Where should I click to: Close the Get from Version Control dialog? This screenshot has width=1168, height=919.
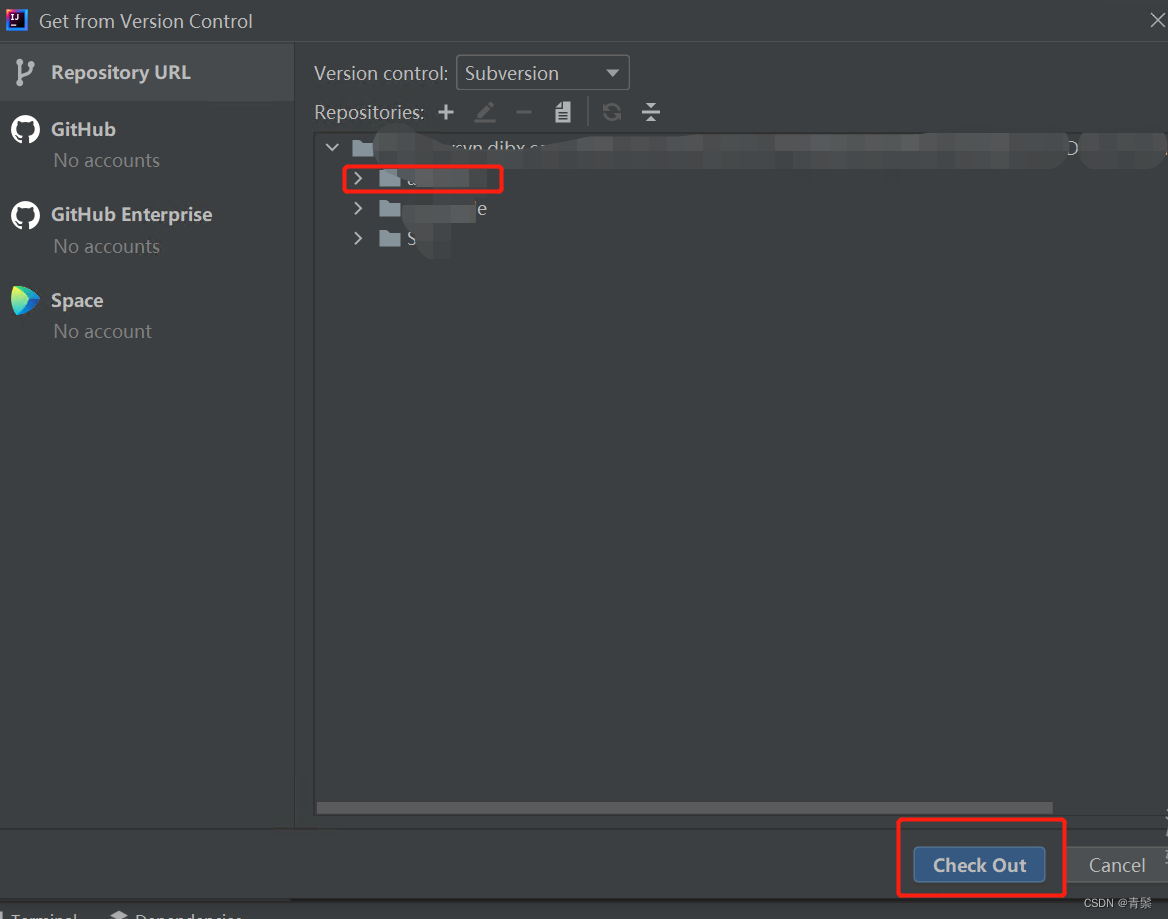[1157, 20]
